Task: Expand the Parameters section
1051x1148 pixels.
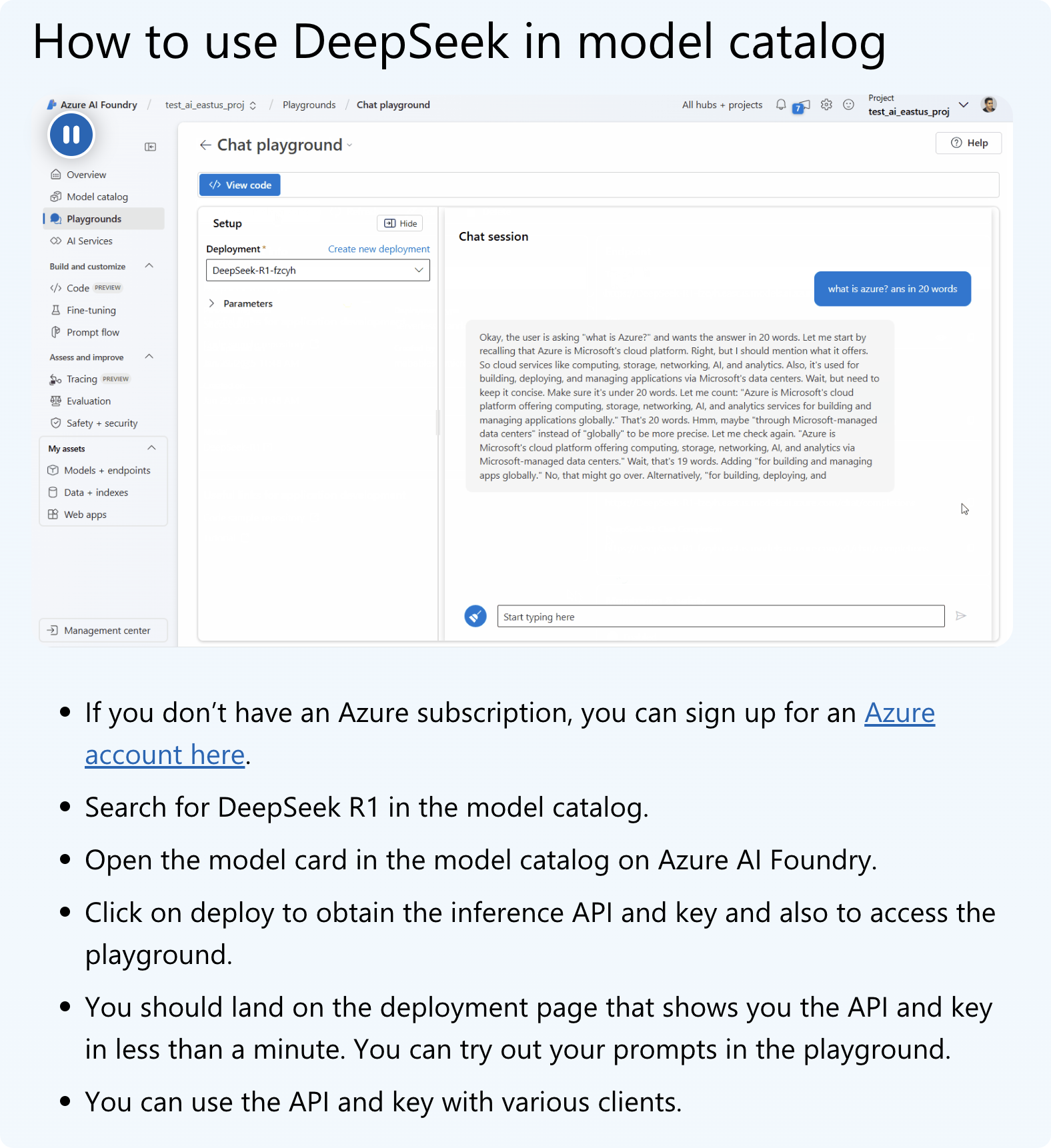Action: 241,303
